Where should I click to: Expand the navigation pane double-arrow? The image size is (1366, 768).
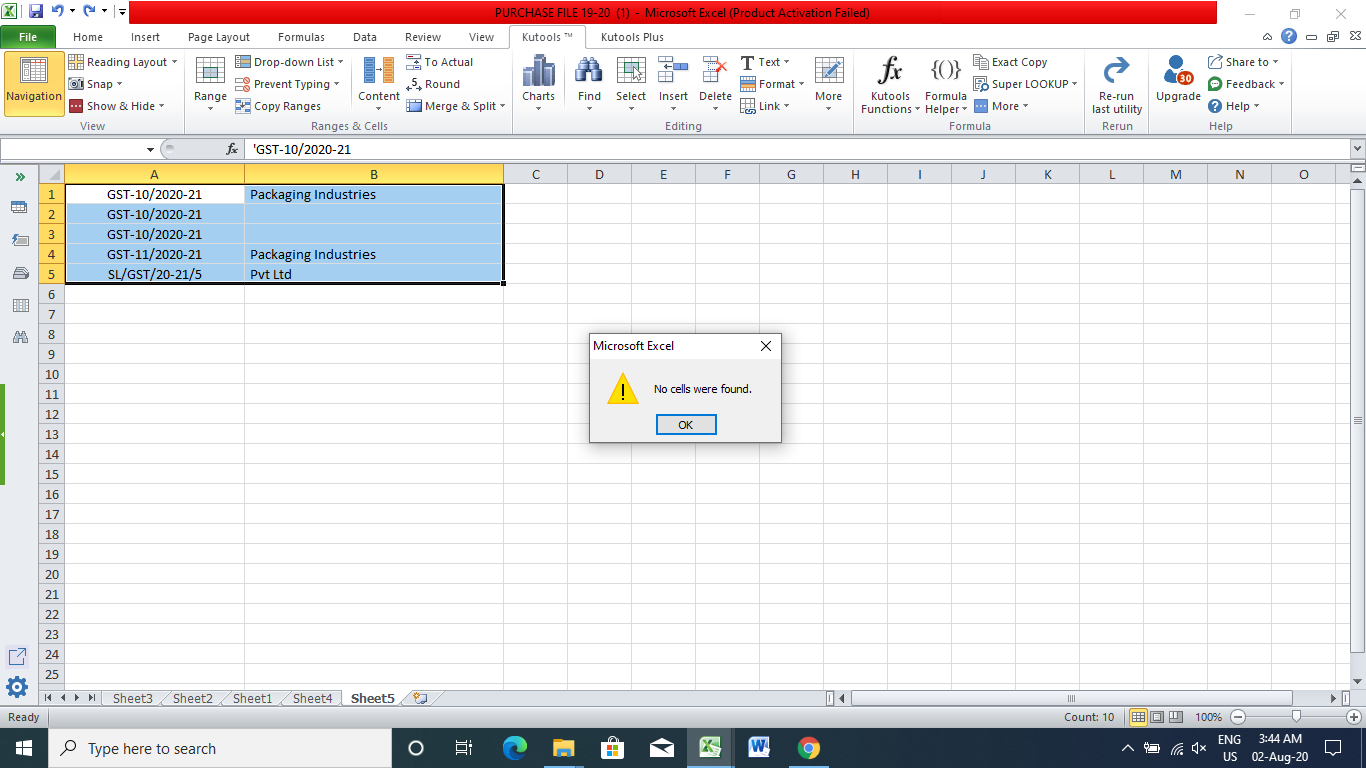[19, 176]
